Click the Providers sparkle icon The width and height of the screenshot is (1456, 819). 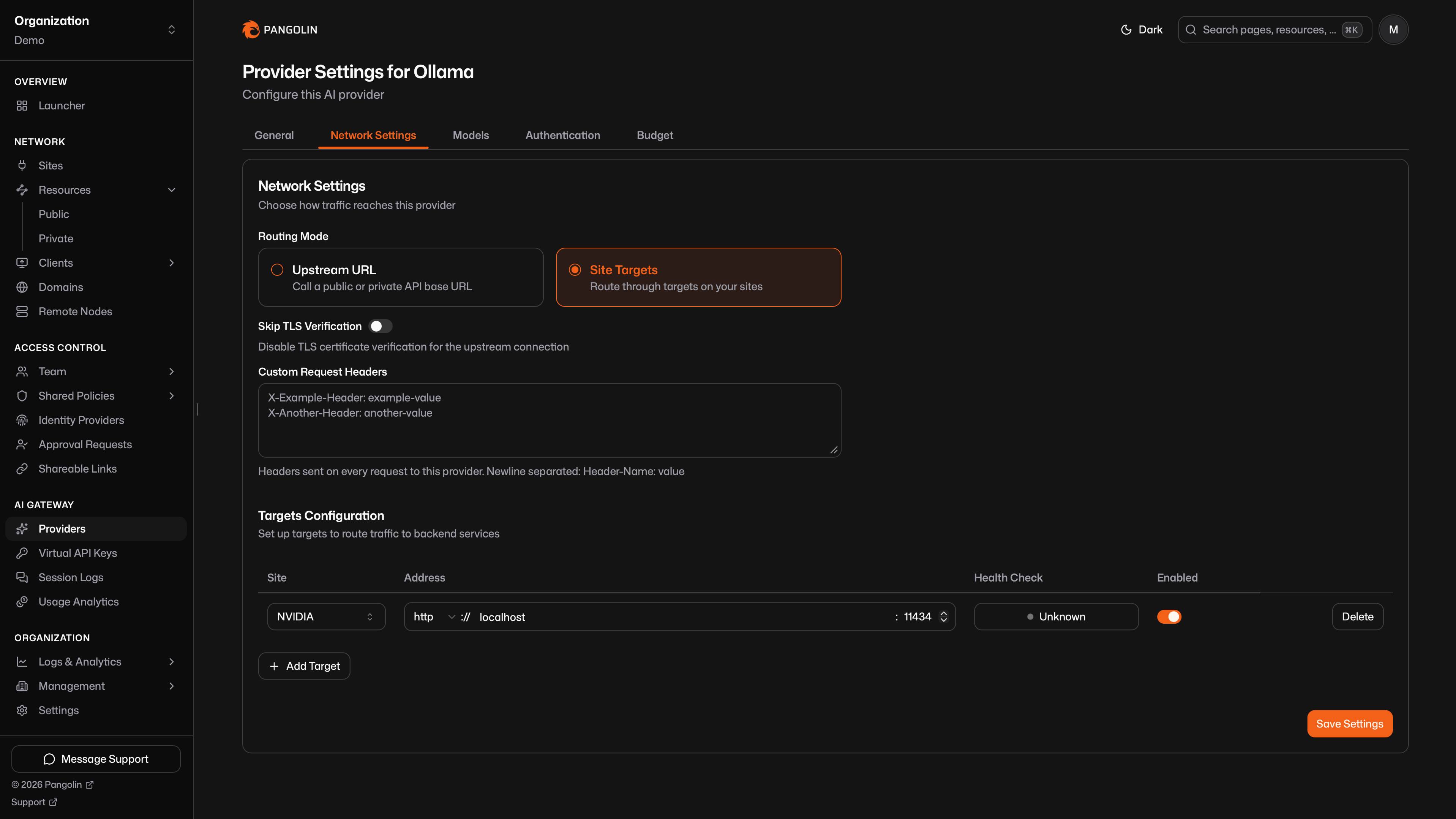tap(22, 528)
